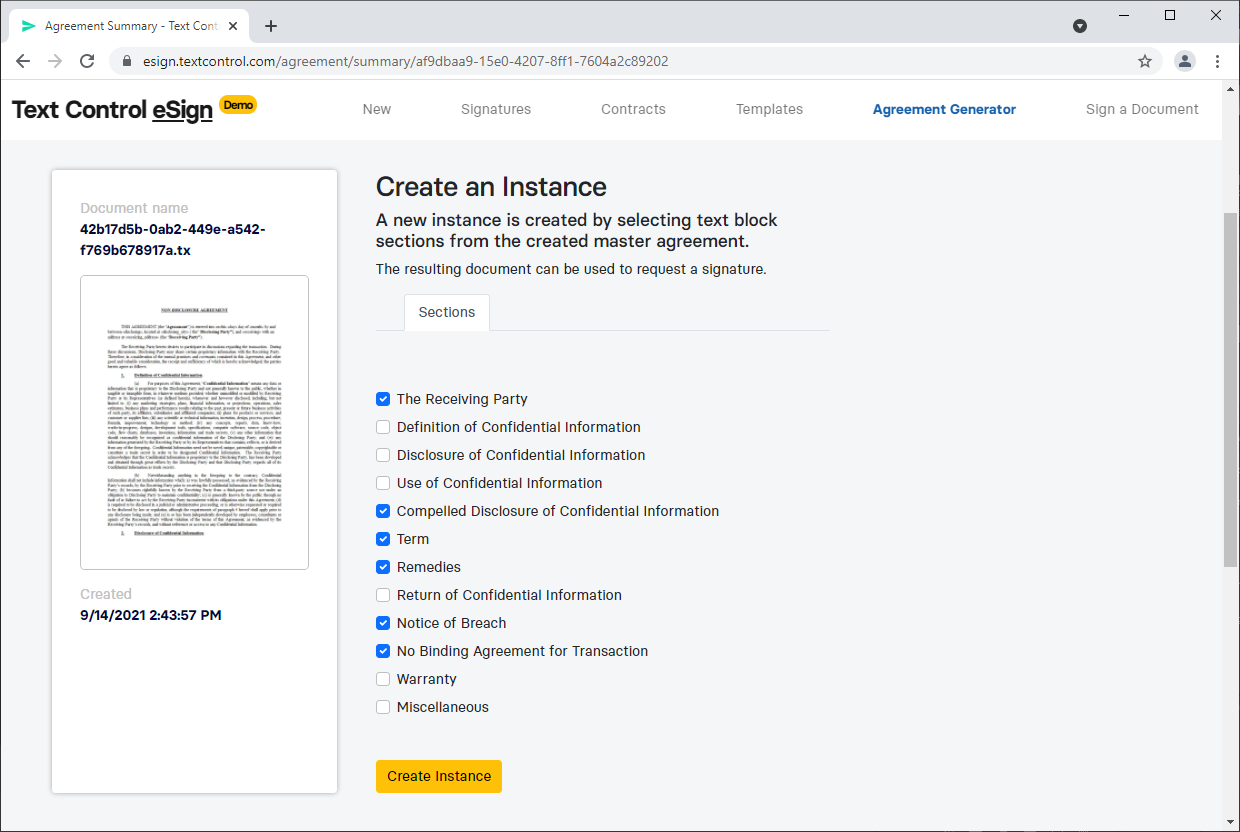Click the Create an Instance heading
The height and width of the screenshot is (832, 1240).
(491, 187)
